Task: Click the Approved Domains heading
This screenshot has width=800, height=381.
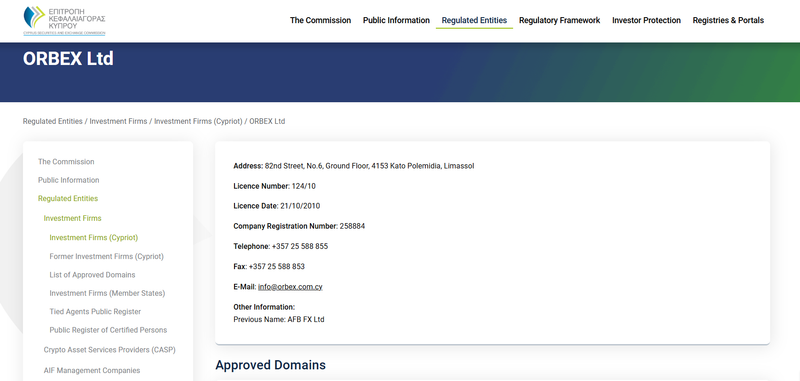Action: [x=270, y=365]
